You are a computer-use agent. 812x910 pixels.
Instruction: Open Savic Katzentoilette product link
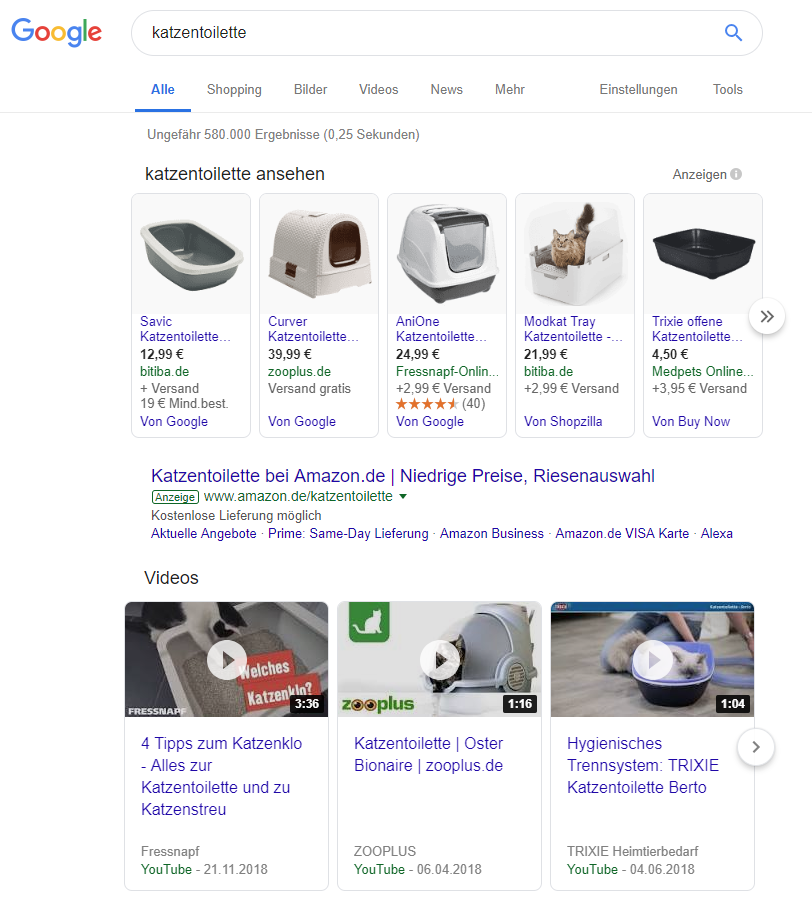185,329
